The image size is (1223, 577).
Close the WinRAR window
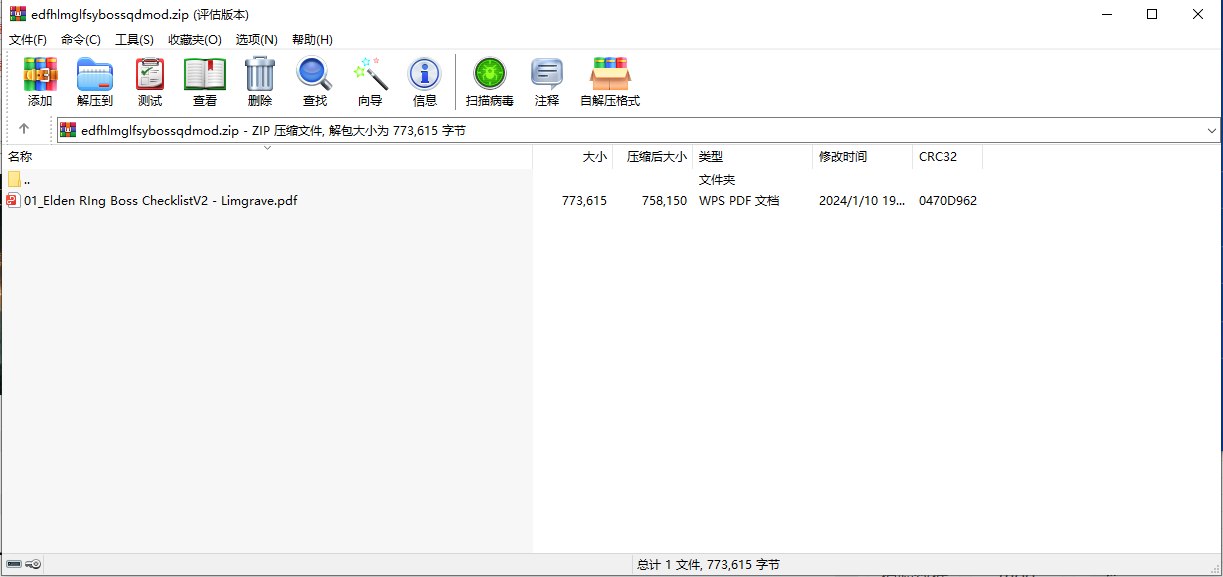coord(1198,14)
